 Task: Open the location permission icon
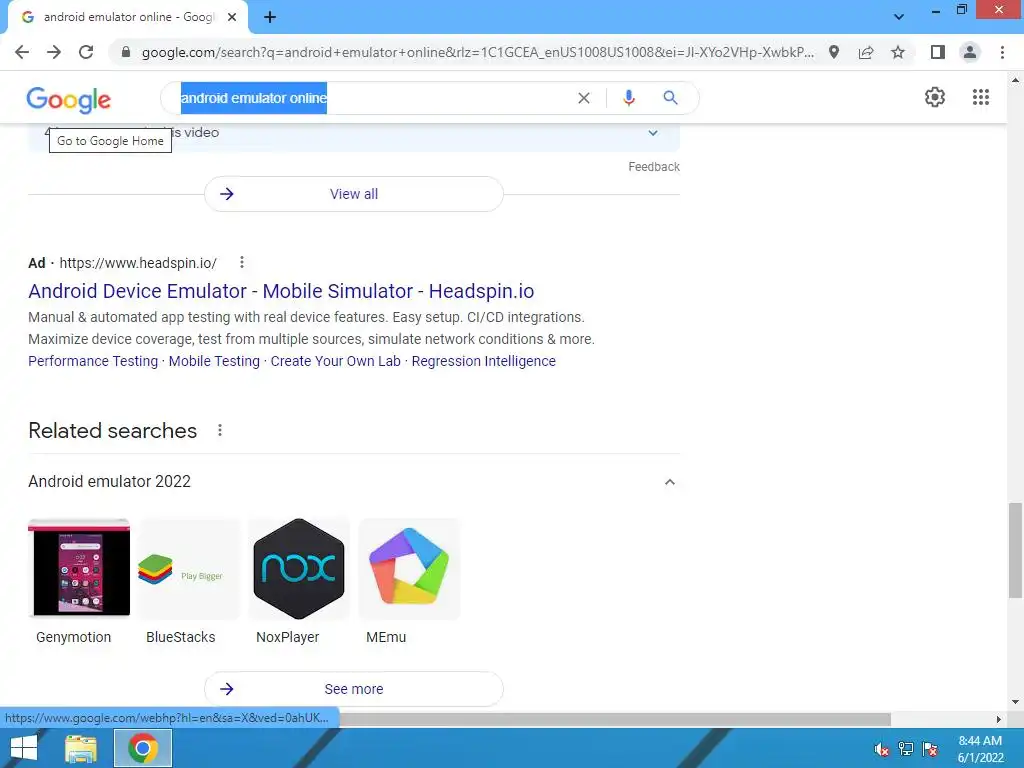coord(834,52)
